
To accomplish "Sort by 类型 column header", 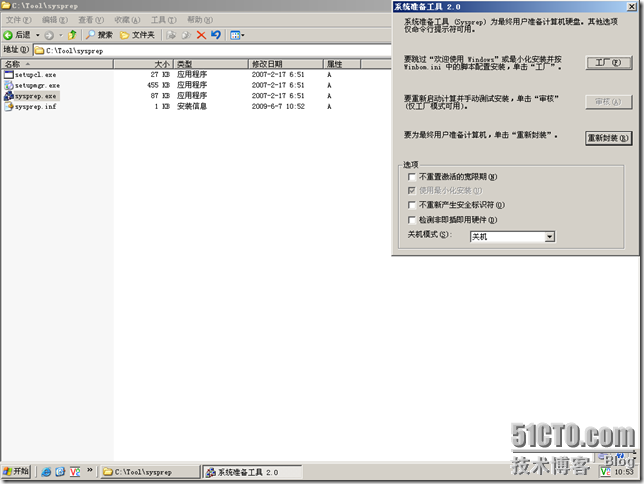I will [211, 64].
